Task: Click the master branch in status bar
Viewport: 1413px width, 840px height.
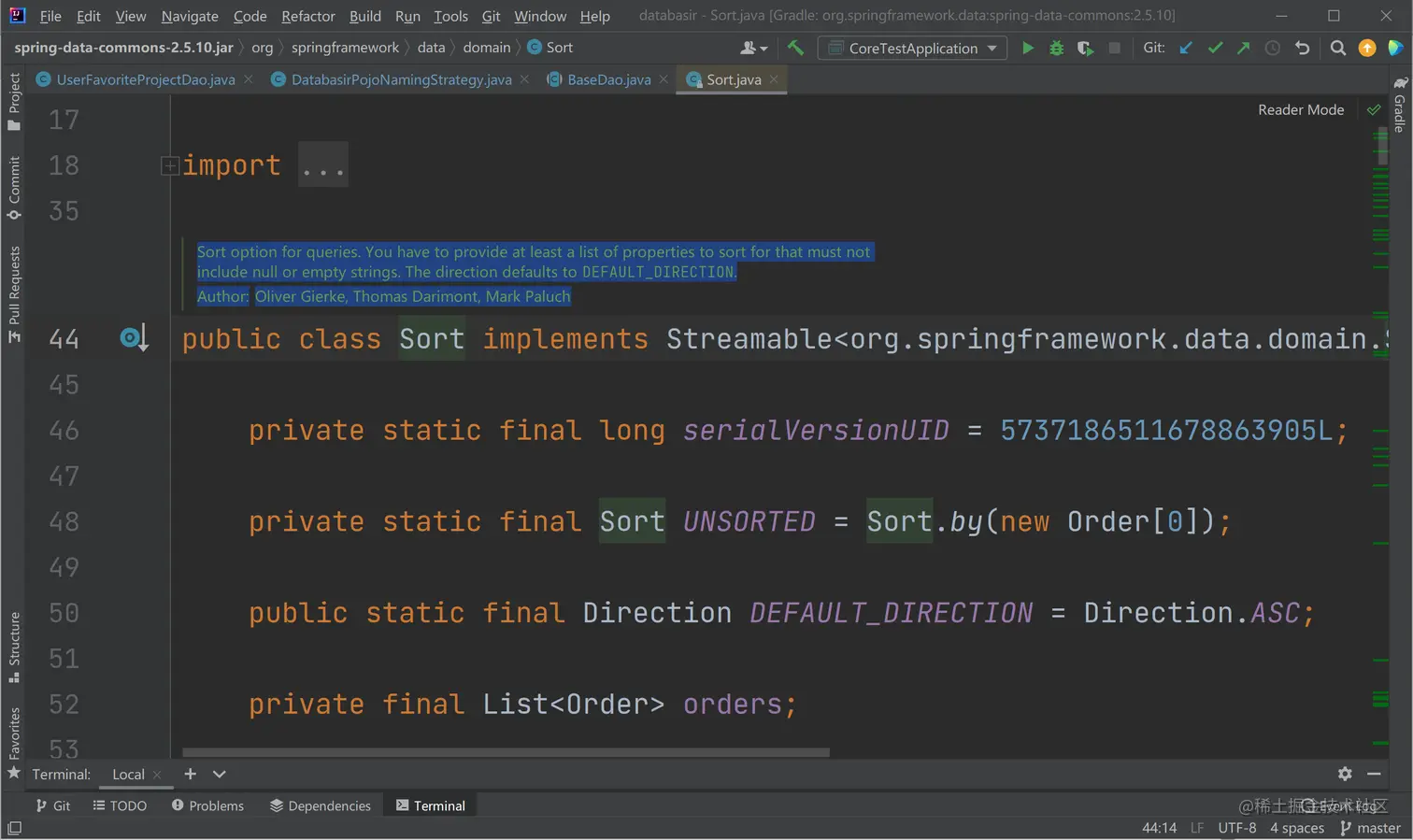Action: pos(1370,828)
